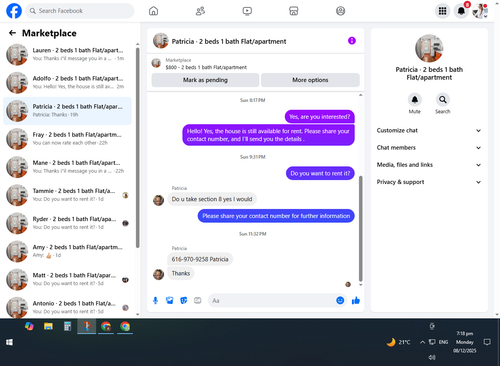
Task: Expand Privacy & support section
Action: pos(429,182)
